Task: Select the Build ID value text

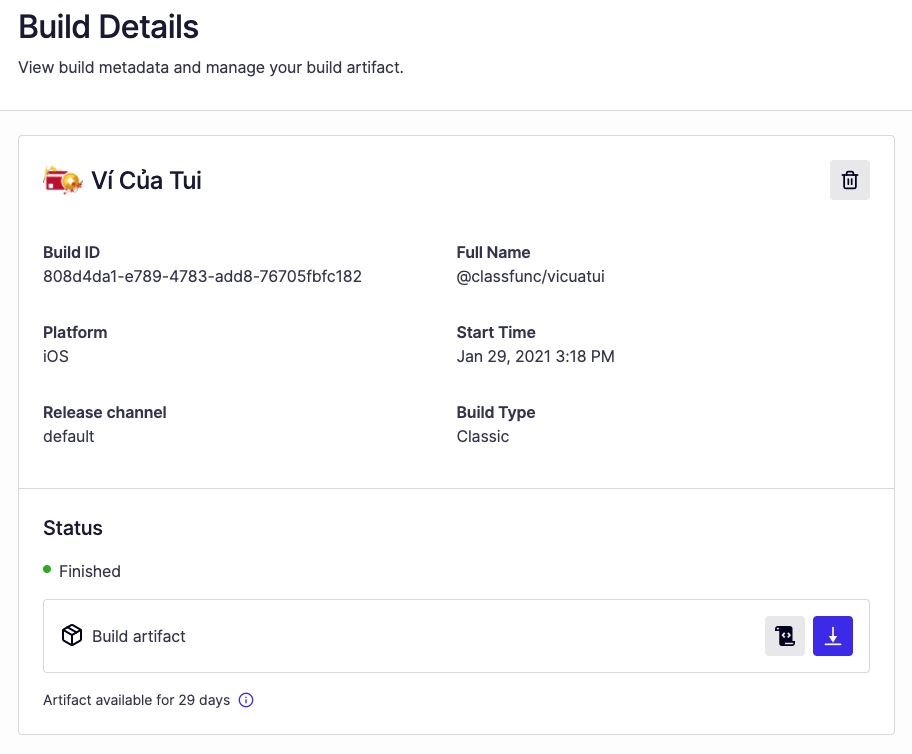Action: tap(202, 276)
